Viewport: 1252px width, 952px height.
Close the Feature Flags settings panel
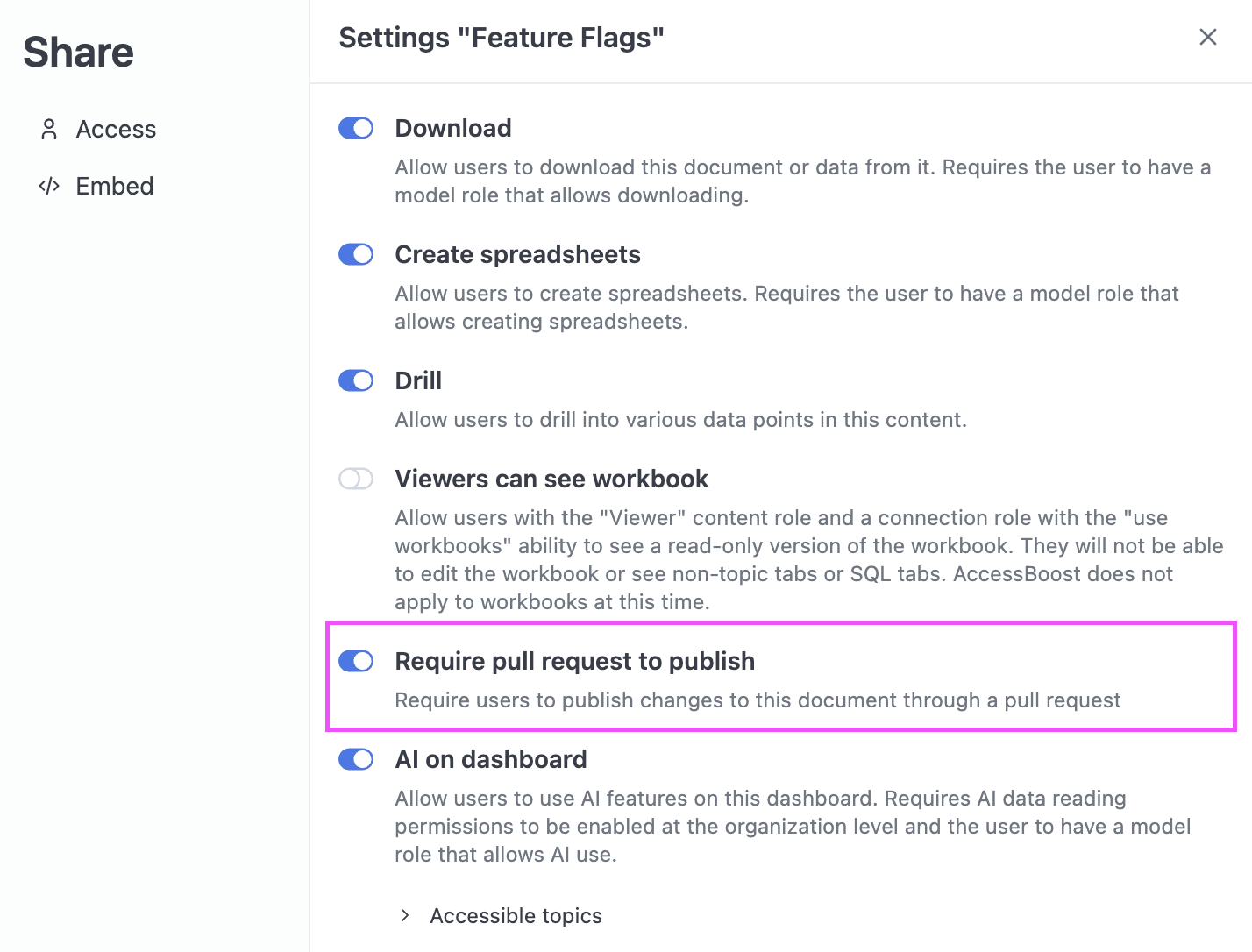coord(1207,37)
